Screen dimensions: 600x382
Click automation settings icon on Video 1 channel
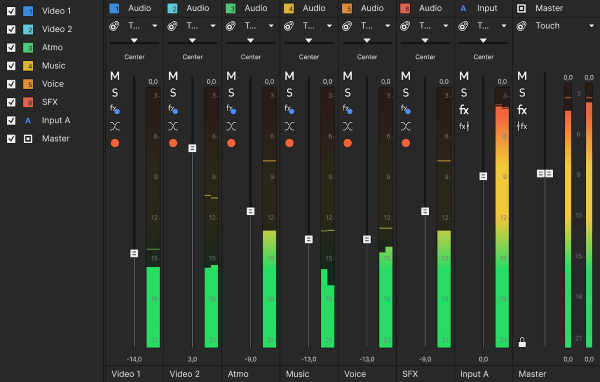114,26
